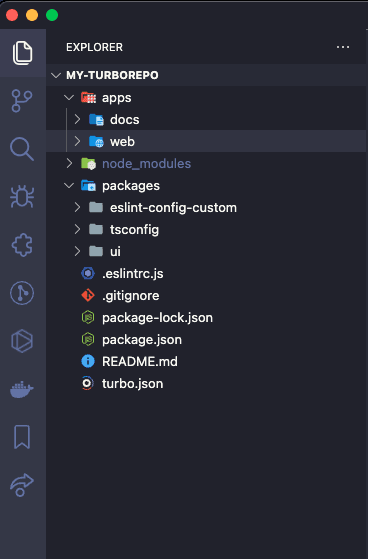The height and width of the screenshot is (559, 368).
Task: Collapse the packages folder chevron
Action: click(x=69, y=185)
